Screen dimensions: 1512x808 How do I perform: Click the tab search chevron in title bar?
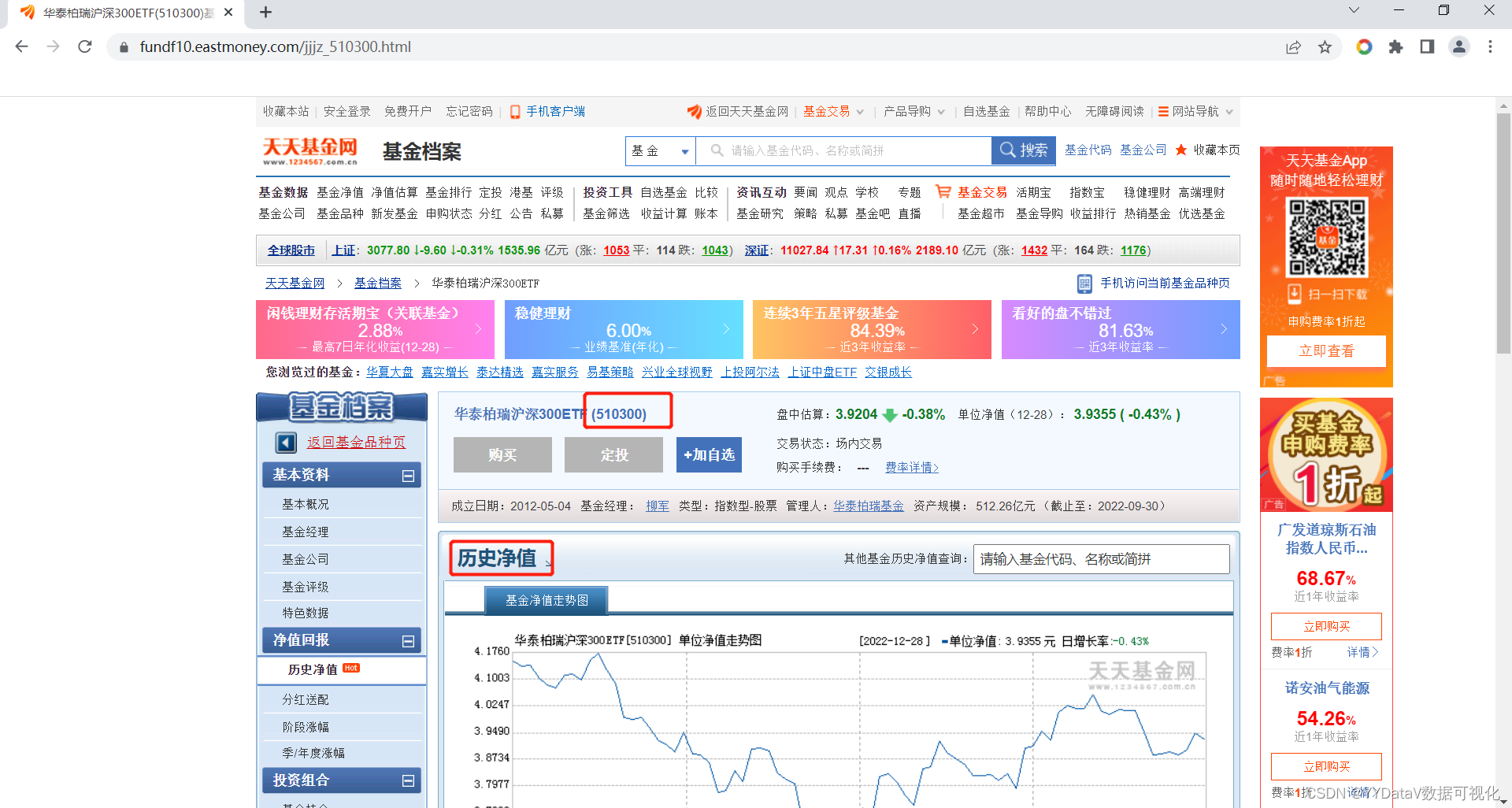pyautogui.click(x=1354, y=10)
